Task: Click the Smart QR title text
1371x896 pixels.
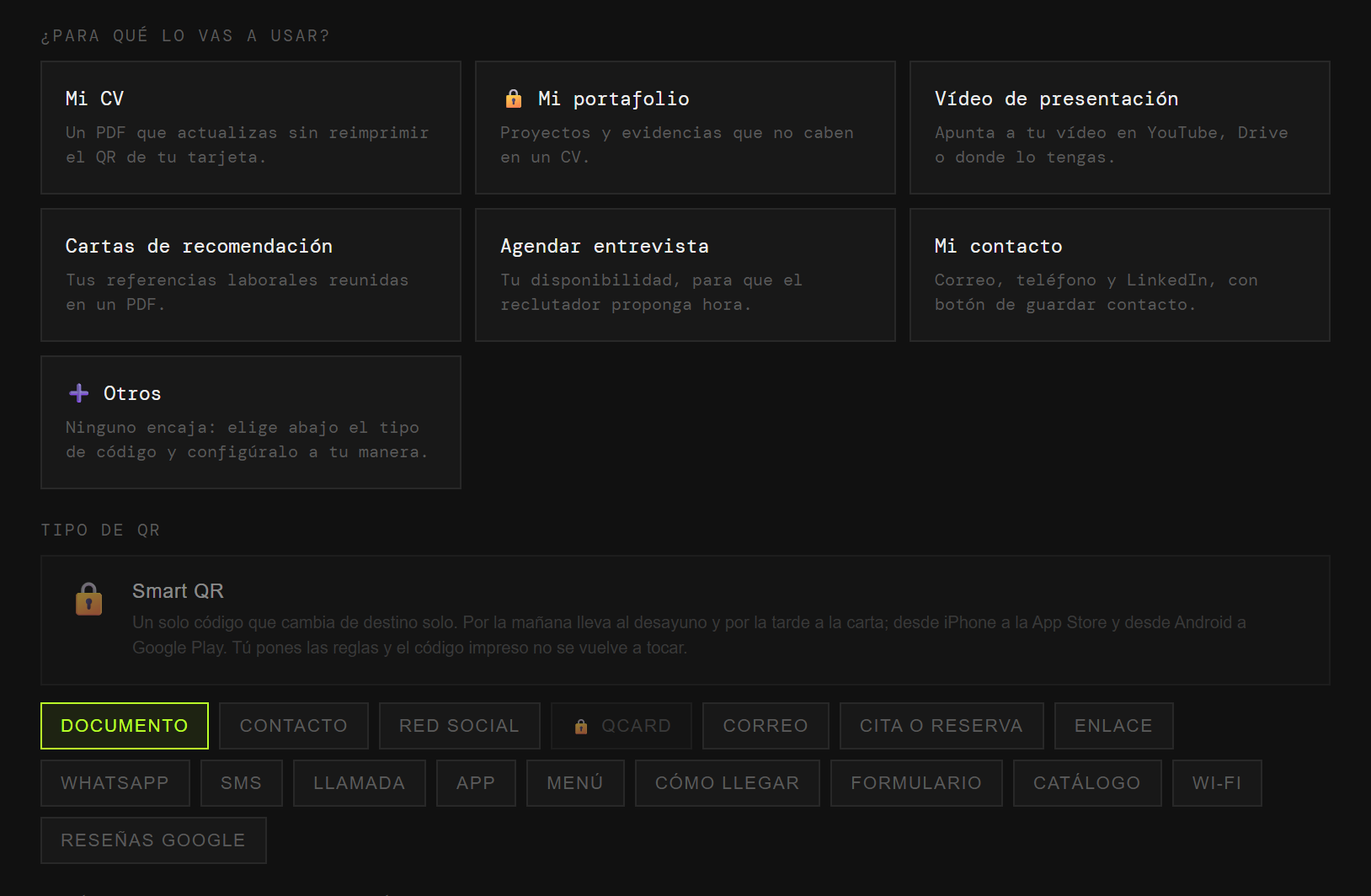Action: tap(178, 591)
